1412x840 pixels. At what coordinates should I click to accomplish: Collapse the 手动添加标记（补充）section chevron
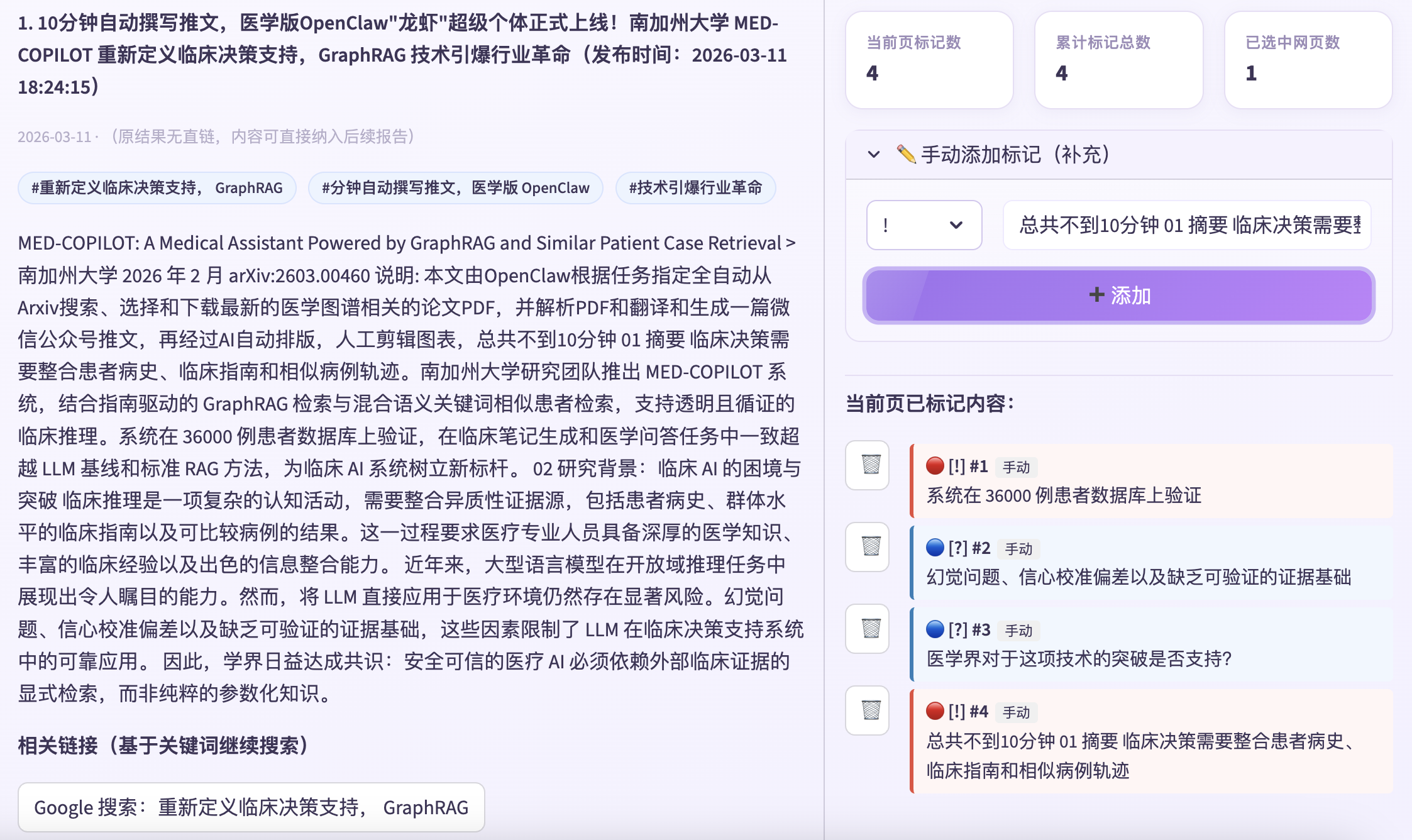874,154
